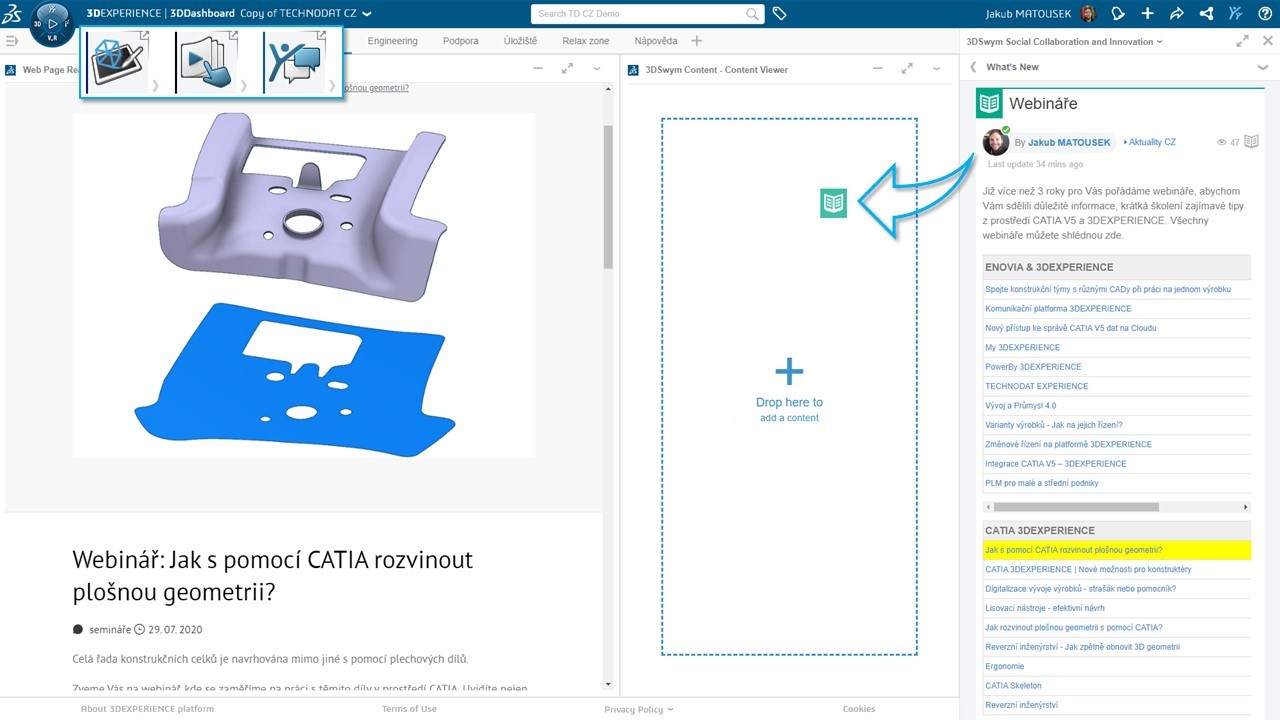This screenshot has width=1280, height=720.
Task: Open dashboard name dropdown Copy of TECHNODAT CZ
Action: click(x=366, y=14)
